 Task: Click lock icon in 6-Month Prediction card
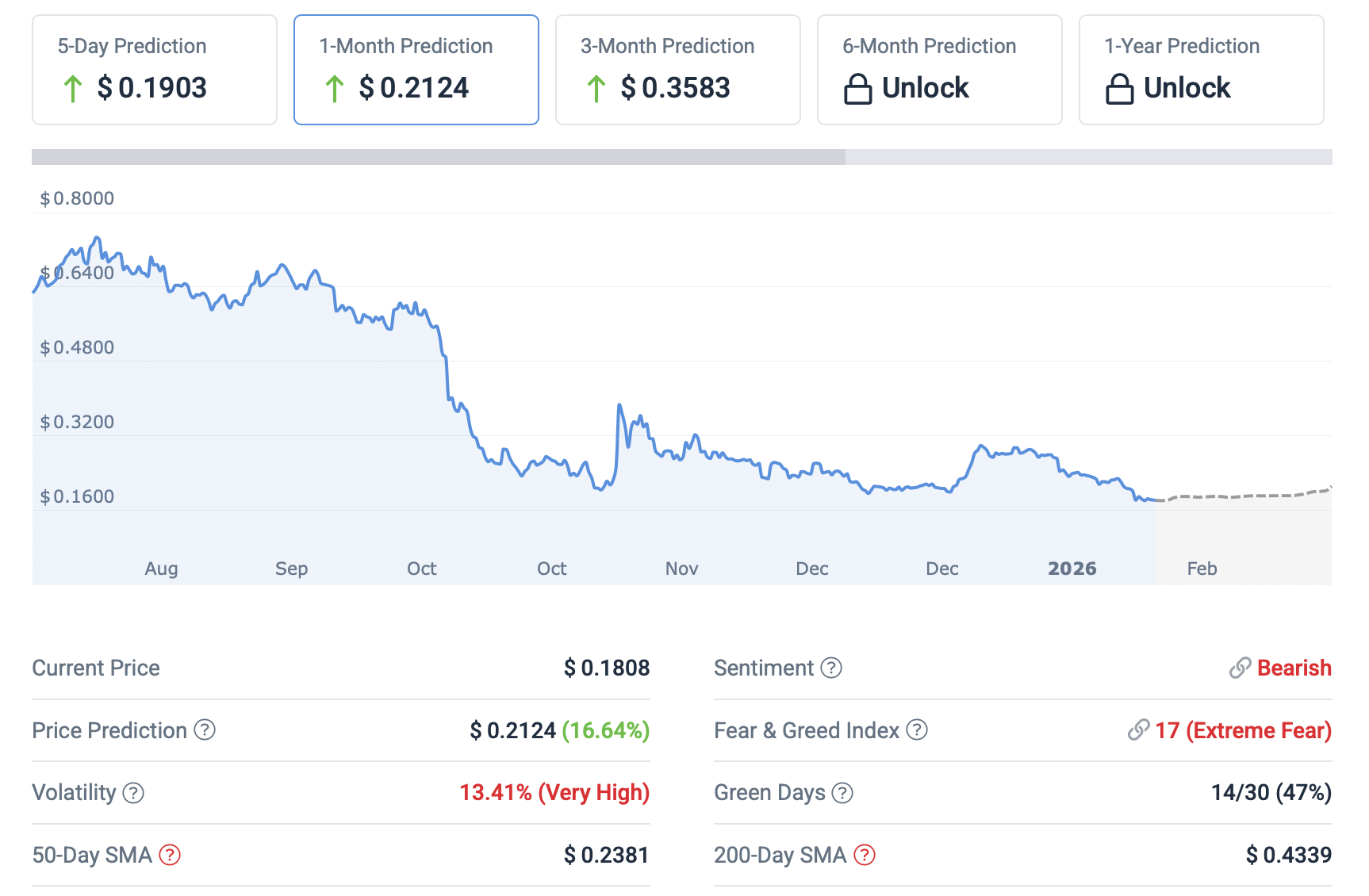click(x=857, y=89)
